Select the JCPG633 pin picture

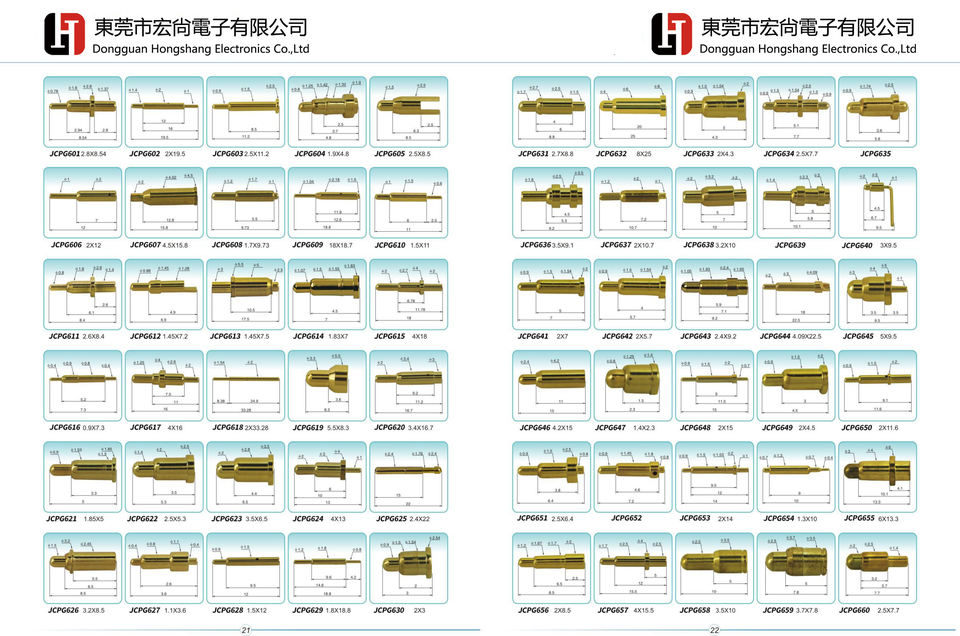tap(714, 112)
